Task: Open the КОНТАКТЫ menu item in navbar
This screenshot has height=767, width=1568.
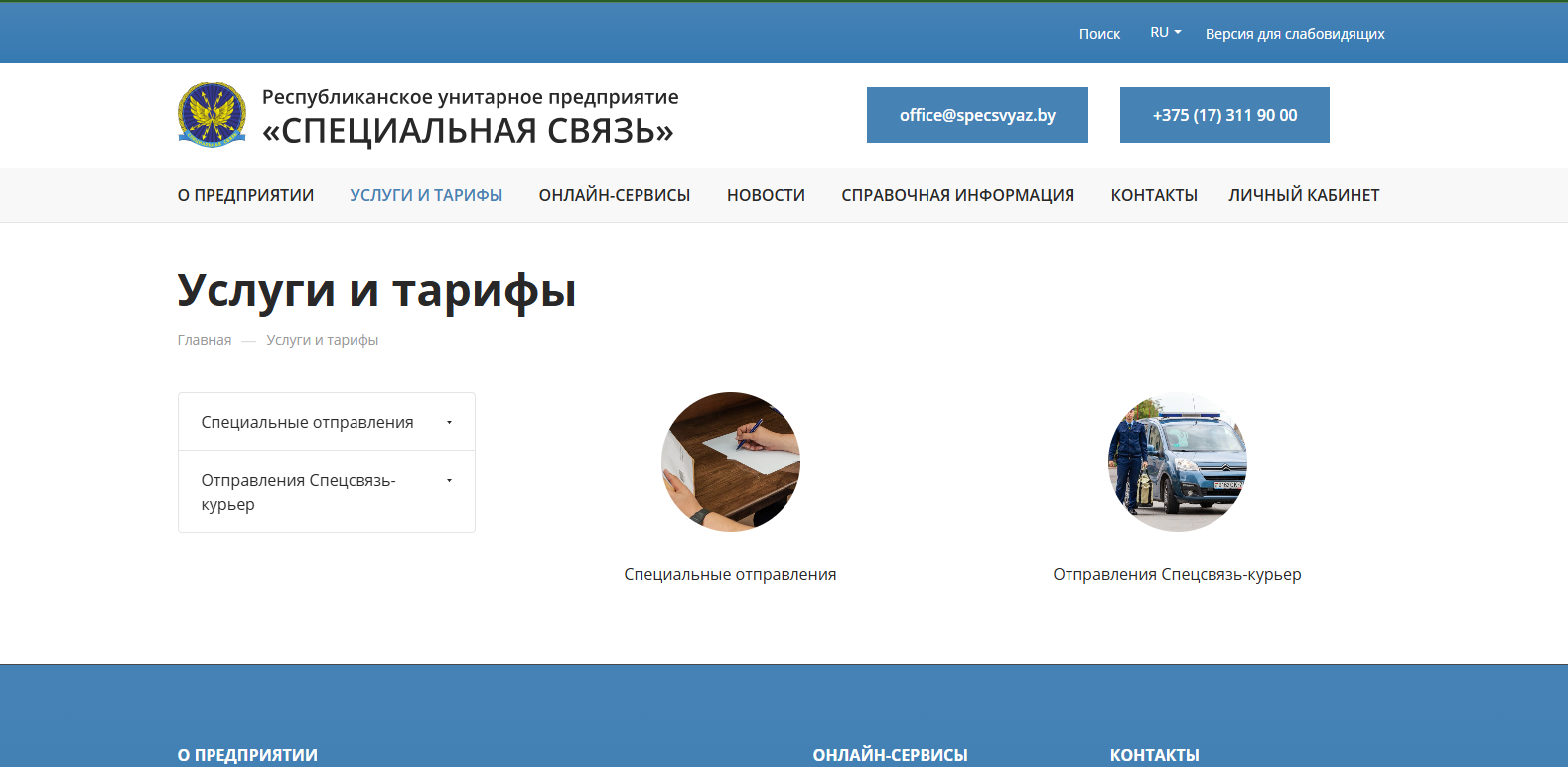Action: click(1154, 195)
